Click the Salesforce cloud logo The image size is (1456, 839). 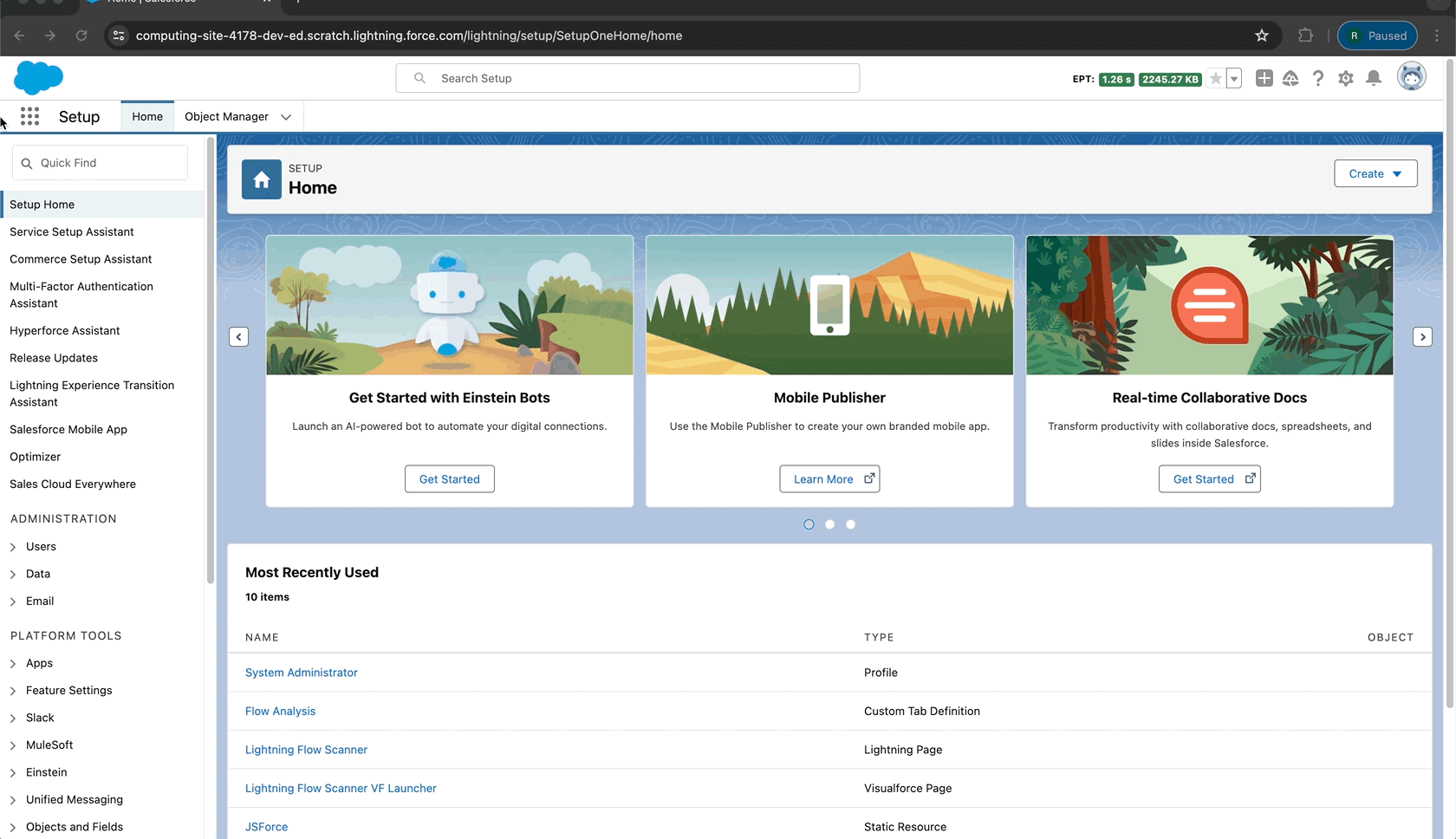pyautogui.click(x=38, y=78)
